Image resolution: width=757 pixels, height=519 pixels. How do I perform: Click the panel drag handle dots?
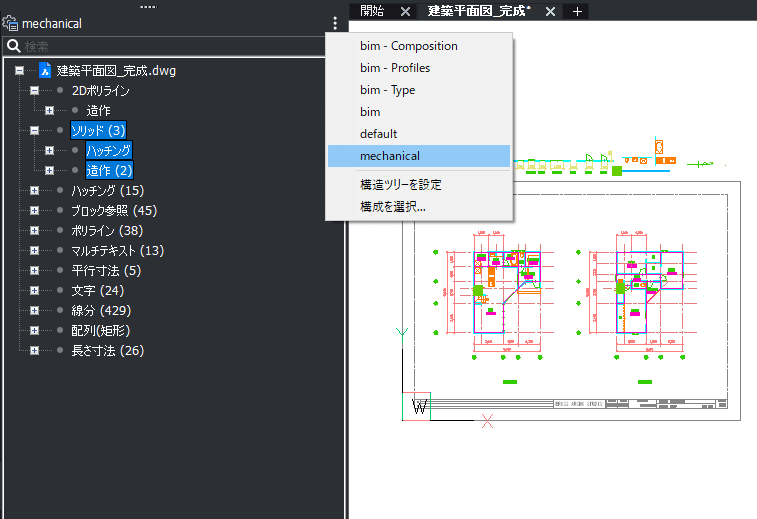click(x=148, y=7)
